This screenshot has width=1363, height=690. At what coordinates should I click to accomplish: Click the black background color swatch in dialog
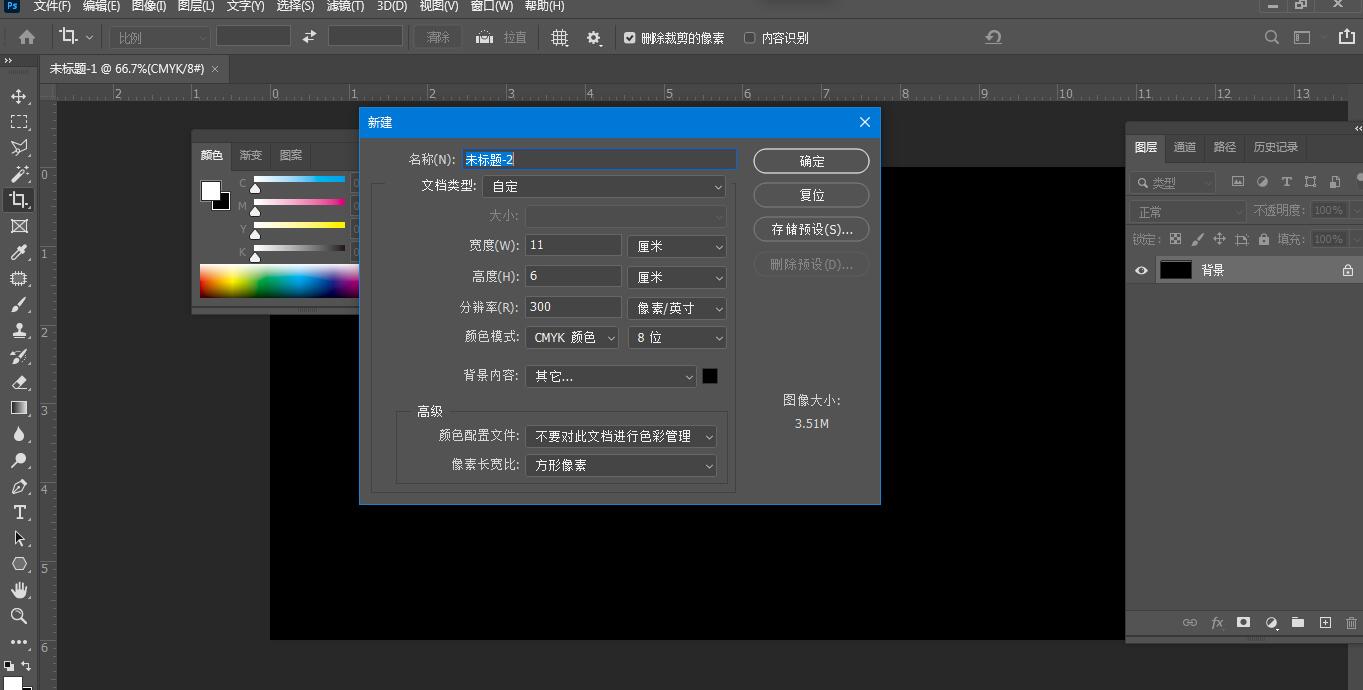(710, 376)
